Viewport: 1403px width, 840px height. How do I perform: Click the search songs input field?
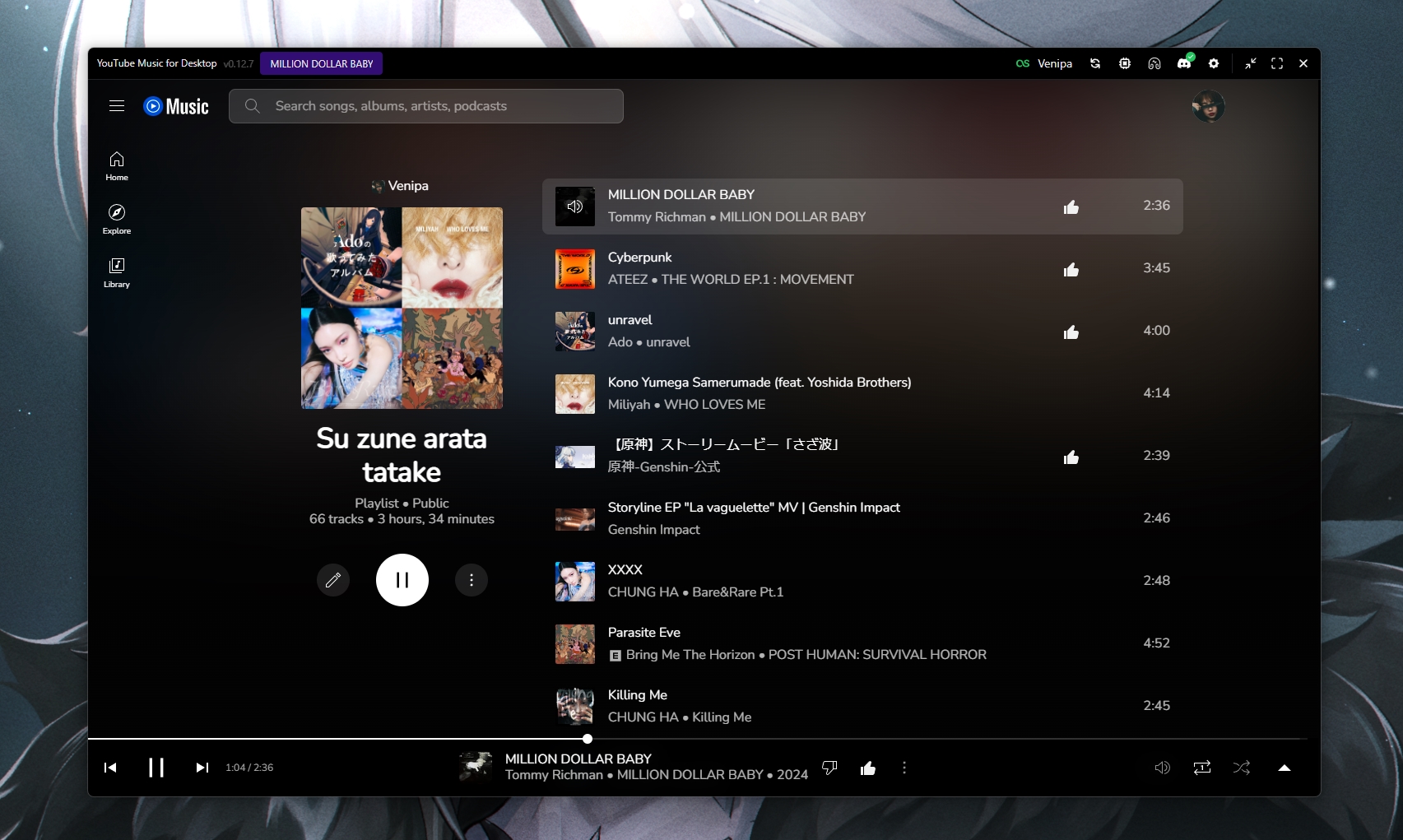point(425,105)
